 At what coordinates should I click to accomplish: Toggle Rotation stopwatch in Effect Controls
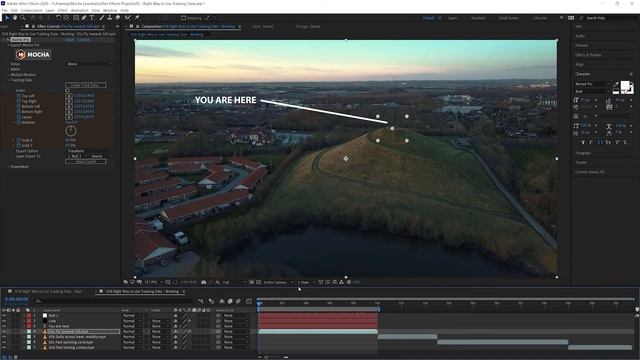(18, 122)
